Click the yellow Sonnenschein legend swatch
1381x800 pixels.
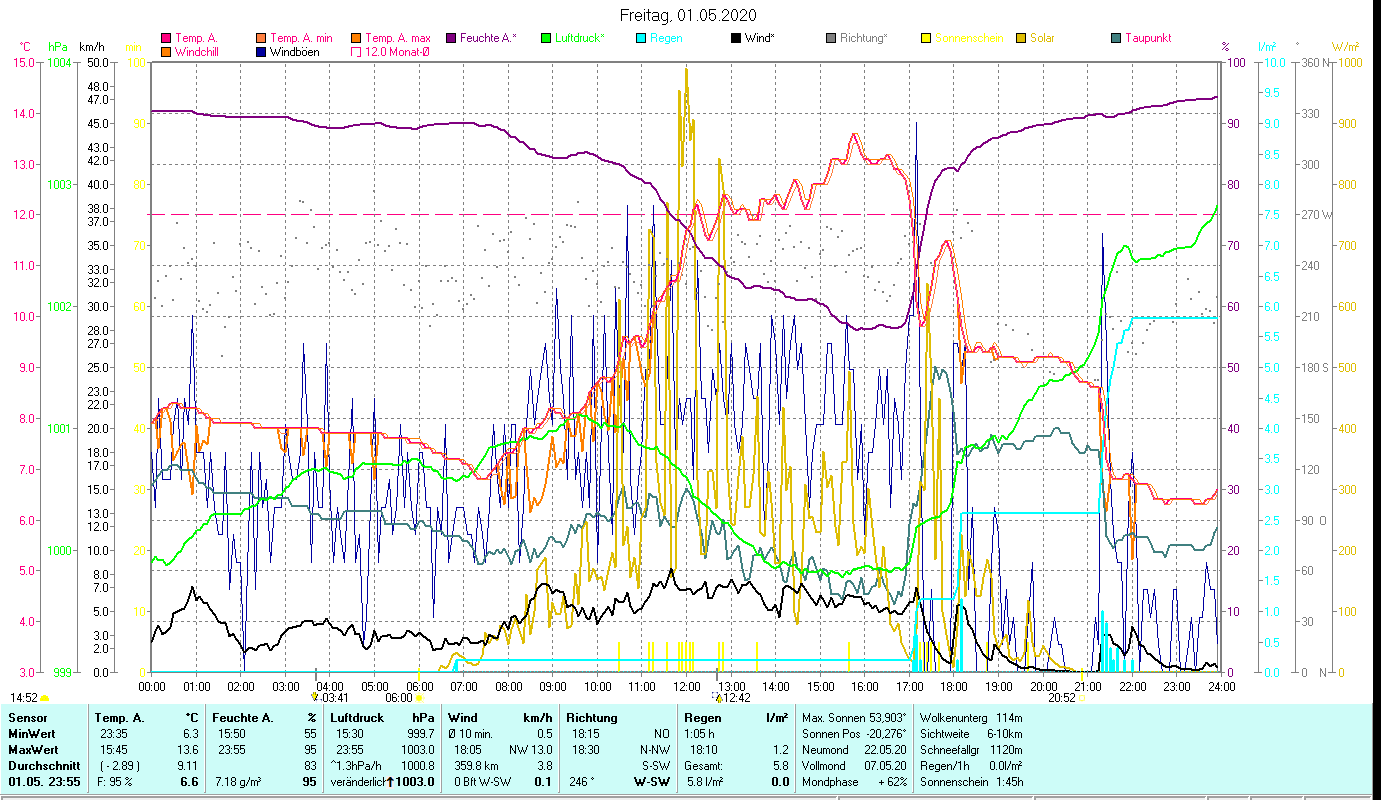925,38
